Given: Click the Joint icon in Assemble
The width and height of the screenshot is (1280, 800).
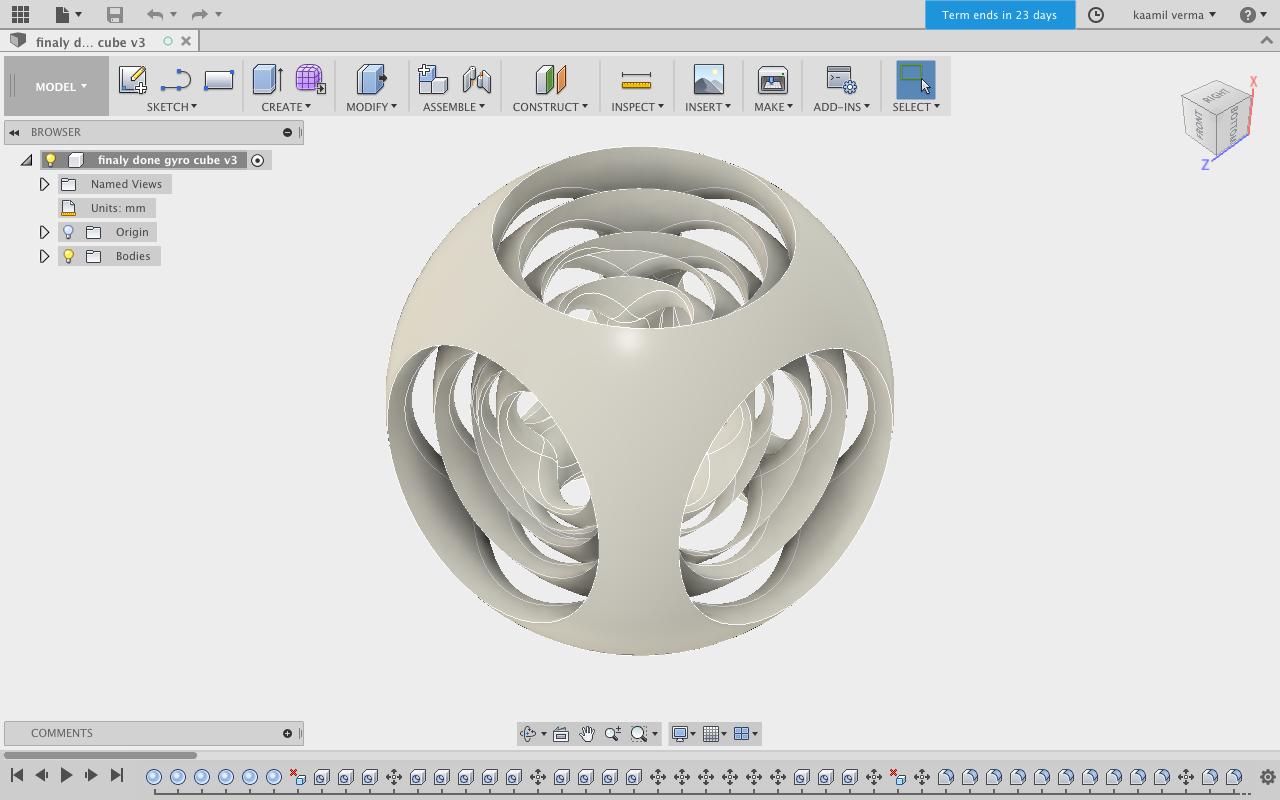Looking at the screenshot, I should pyautogui.click(x=477, y=80).
